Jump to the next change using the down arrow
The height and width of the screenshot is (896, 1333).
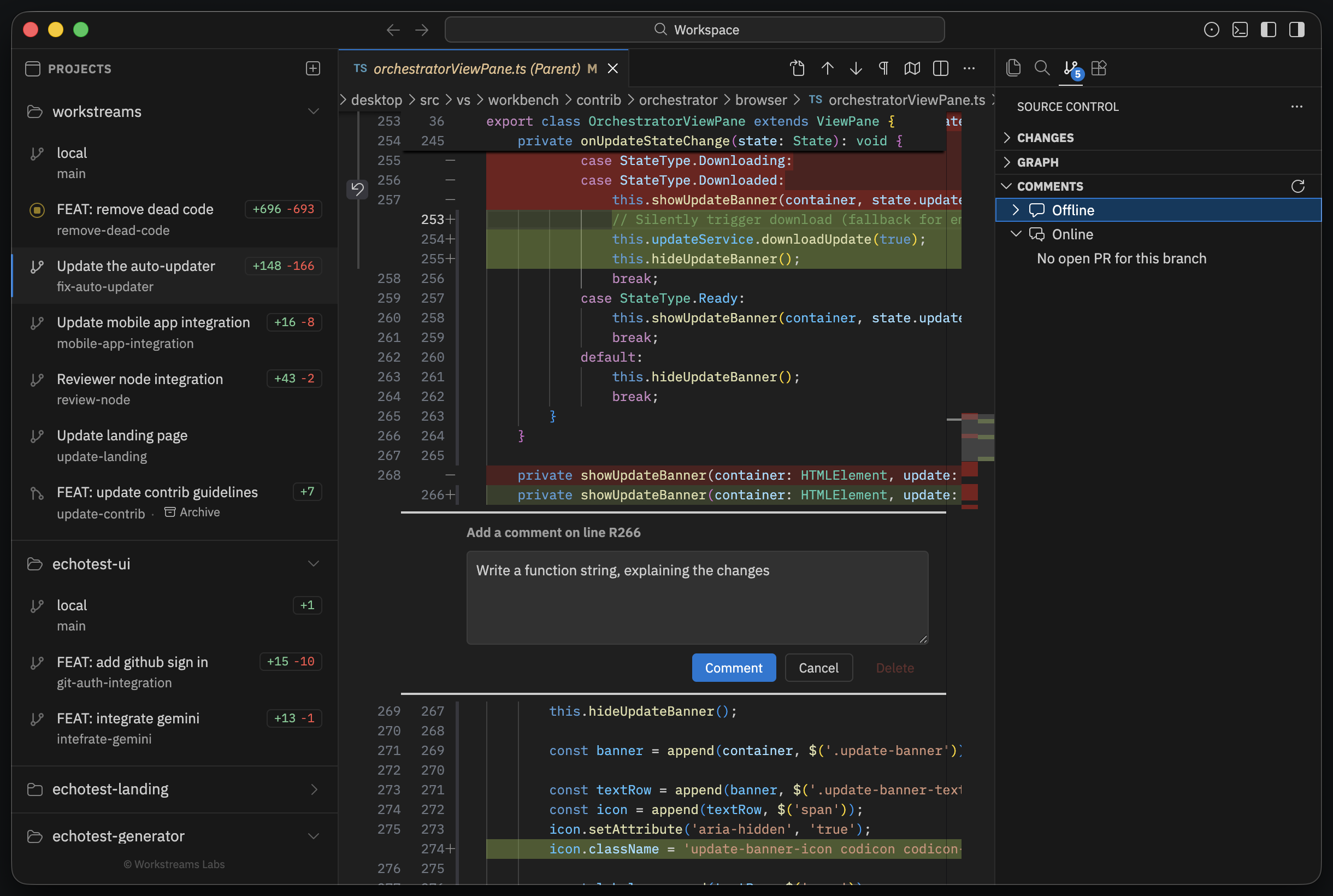point(855,68)
